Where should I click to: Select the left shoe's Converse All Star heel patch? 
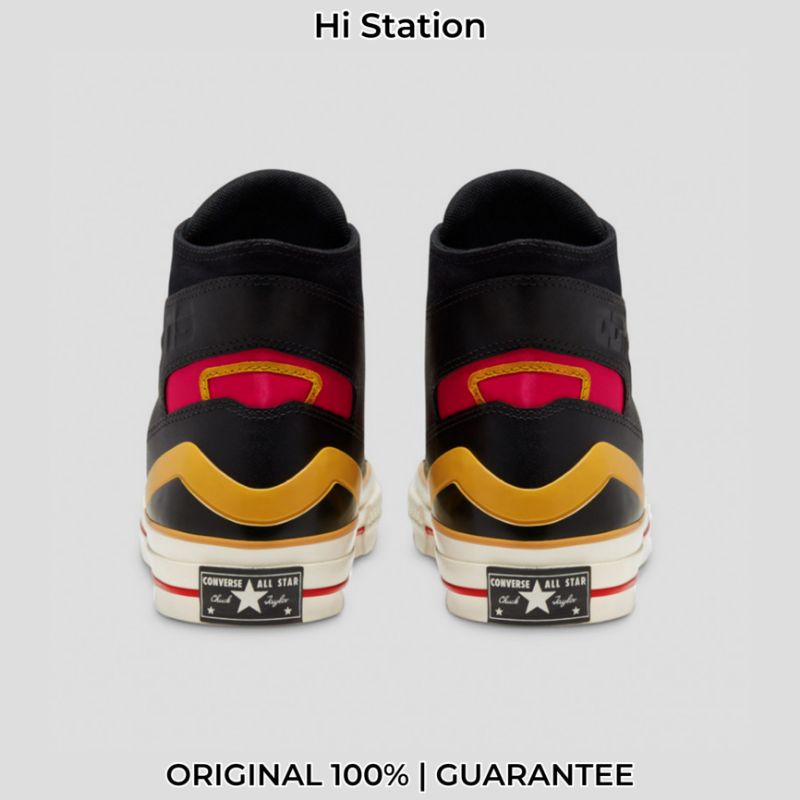coord(251,595)
